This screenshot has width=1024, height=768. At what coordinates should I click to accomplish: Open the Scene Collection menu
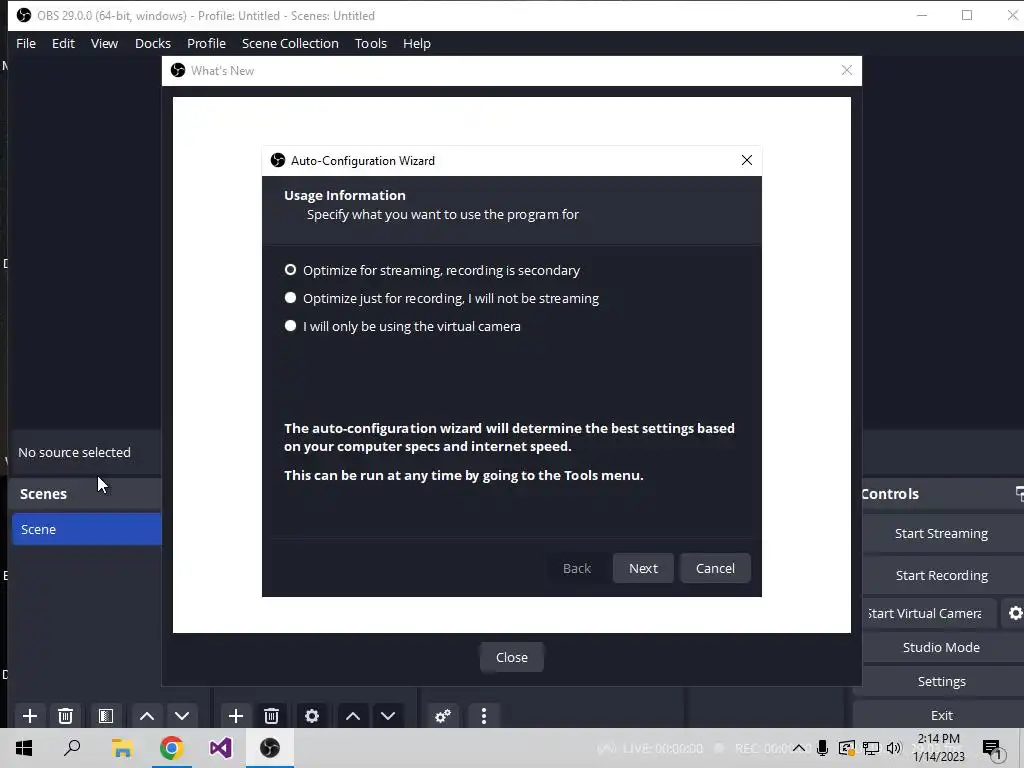[x=290, y=43]
